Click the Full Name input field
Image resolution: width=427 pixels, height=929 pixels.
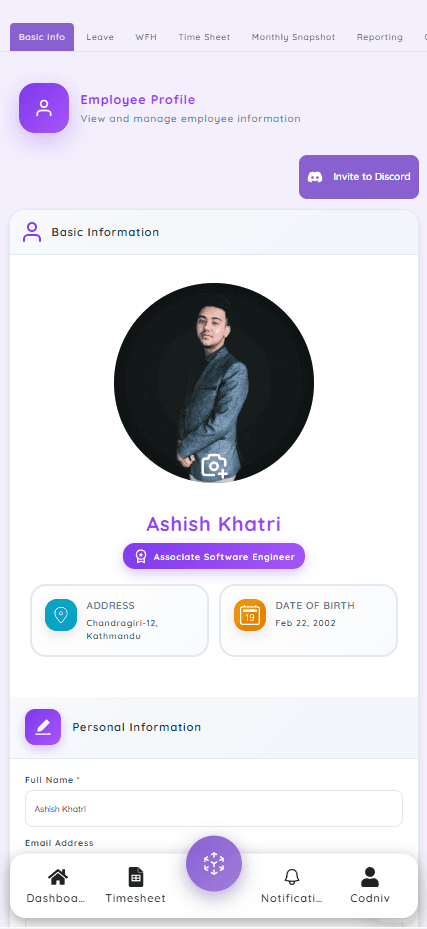(x=214, y=808)
